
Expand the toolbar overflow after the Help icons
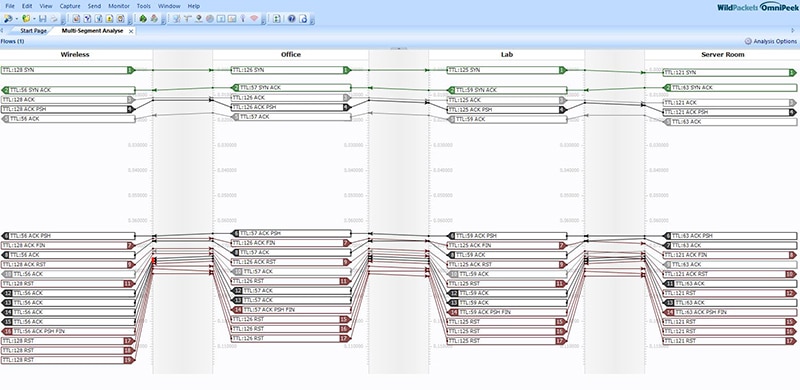pyautogui.click(x=312, y=21)
